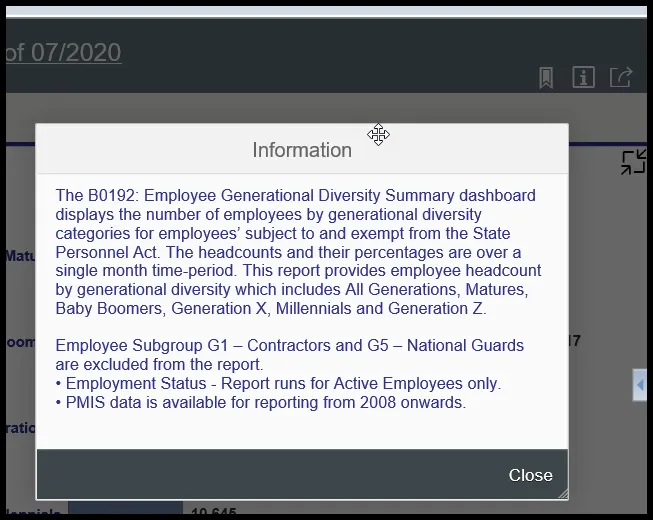Click the text 'Baby Boomers, Generation X, Millennials'
The width and height of the screenshot is (653, 520).
[x=203, y=309]
